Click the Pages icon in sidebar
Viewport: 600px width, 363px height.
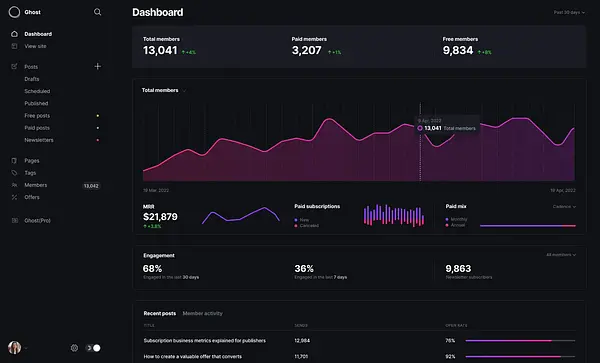14,161
